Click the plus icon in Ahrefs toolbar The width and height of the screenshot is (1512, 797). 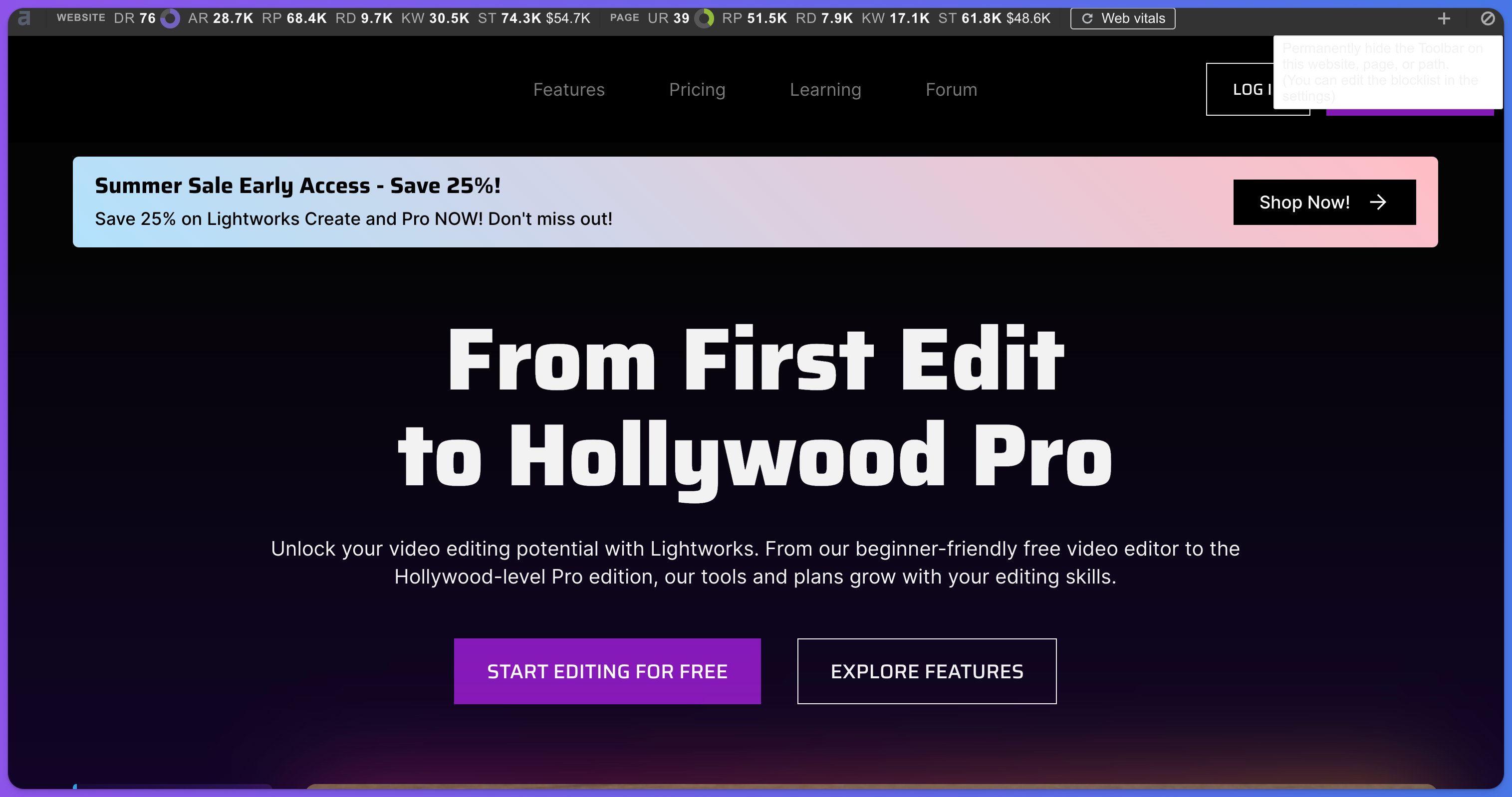(x=1444, y=18)
